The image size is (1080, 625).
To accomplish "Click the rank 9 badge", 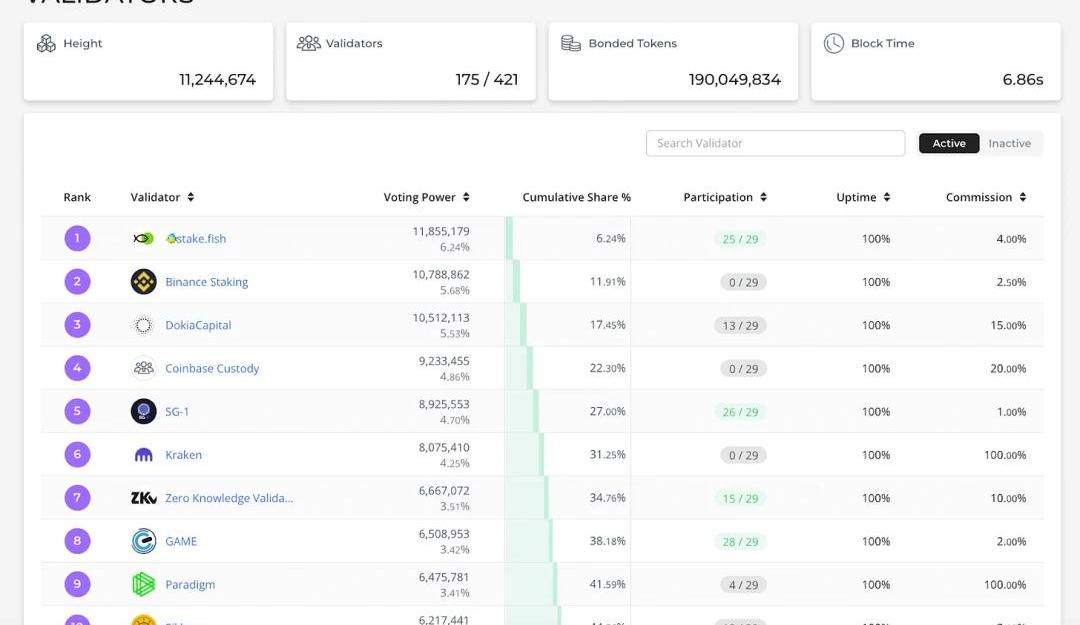I will 77,584.
